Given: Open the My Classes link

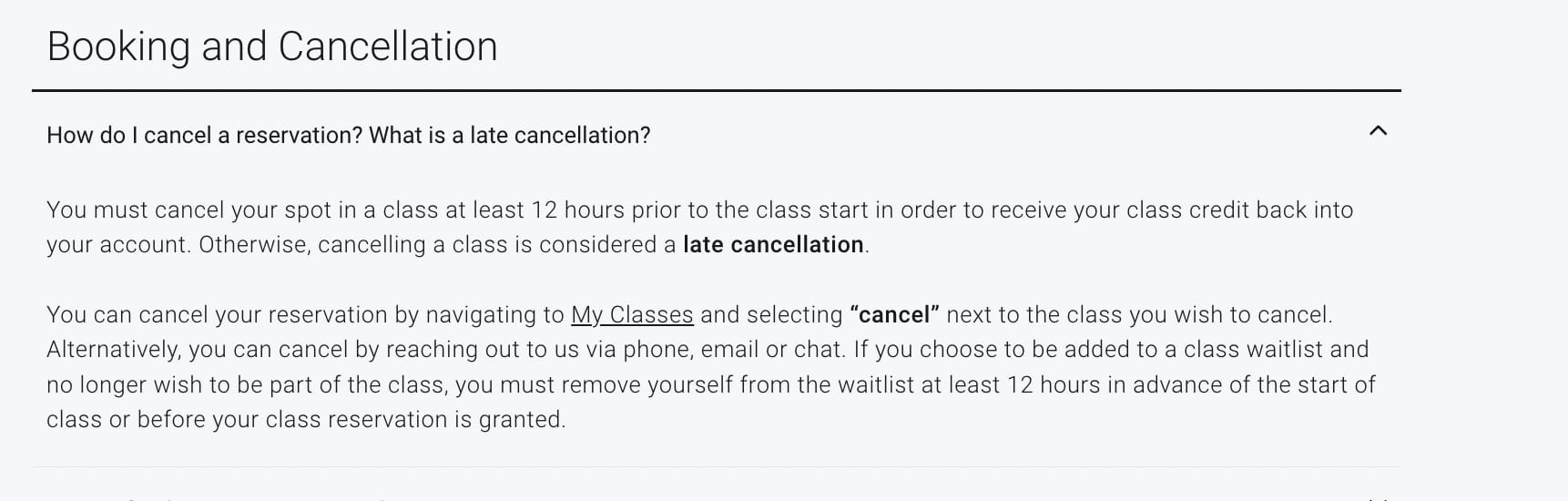Looking at the screenshot, I should 632,315.
